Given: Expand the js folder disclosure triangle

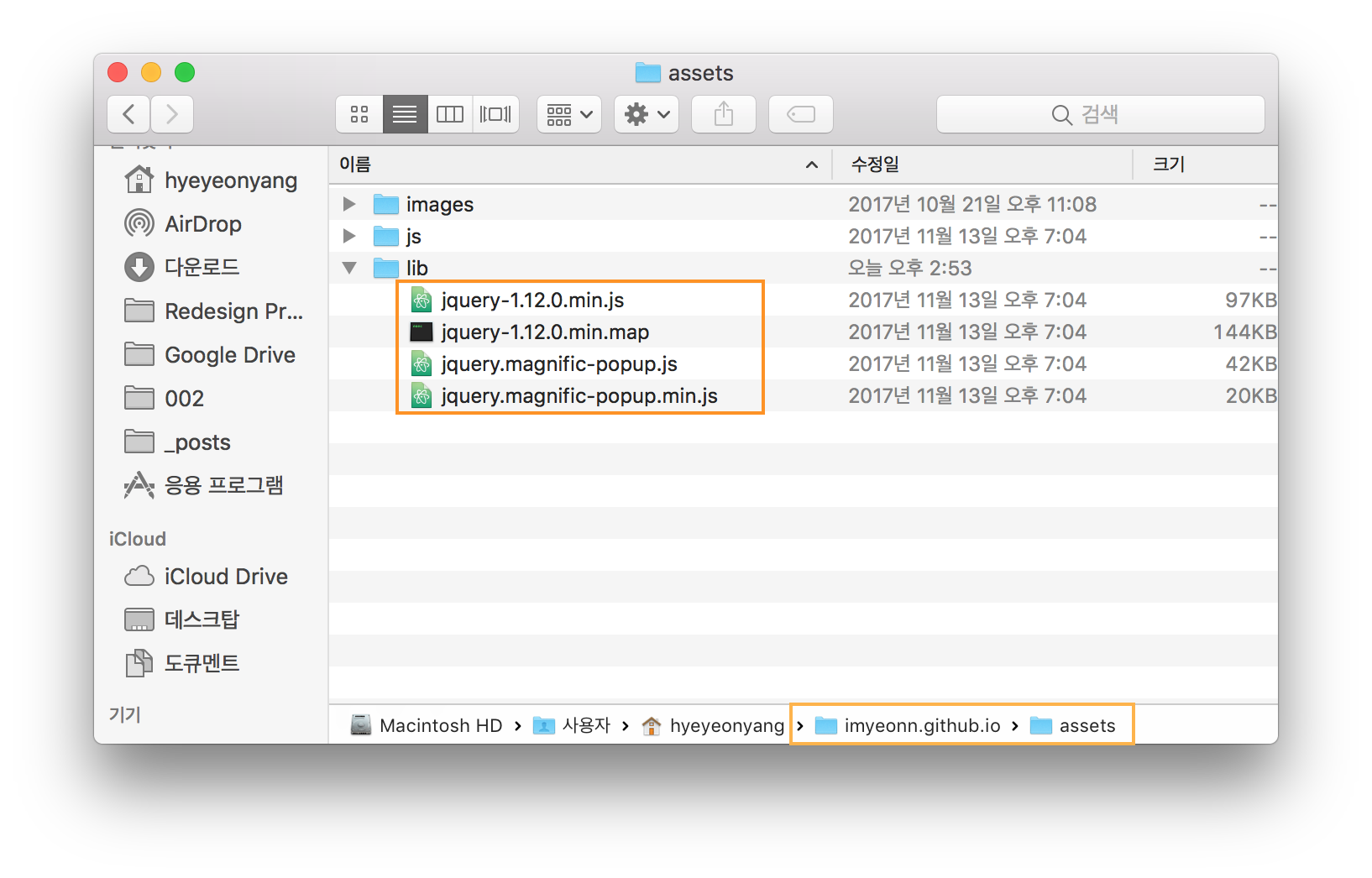Looking at the screenshot, I should tap(349, 236).
